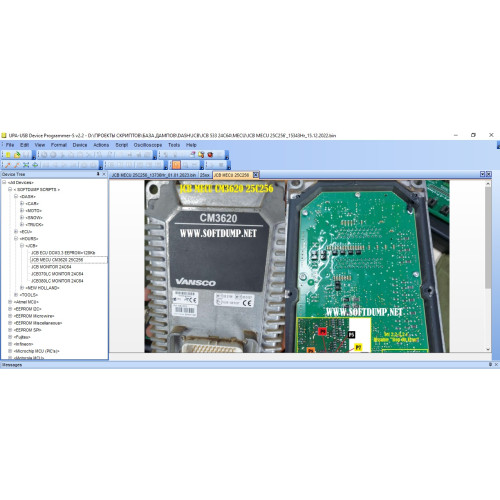Expand the EEPROM Miscellaneous tree node
This screenshot has height=500, width=500.
coord(10,323)
